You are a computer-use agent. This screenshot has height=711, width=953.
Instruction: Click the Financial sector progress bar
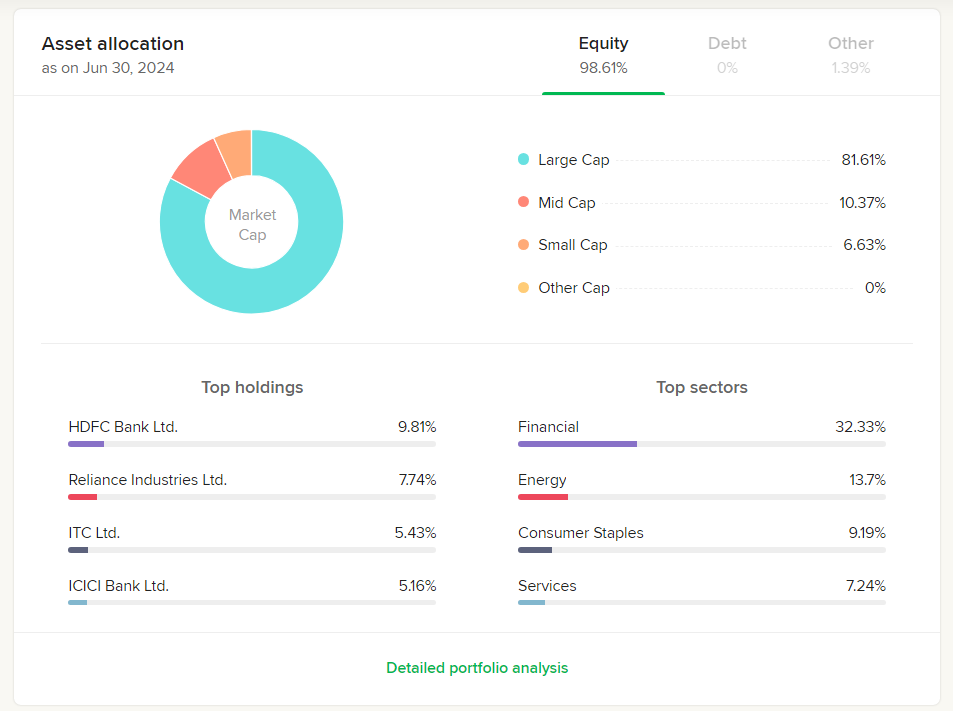(701, 444)
